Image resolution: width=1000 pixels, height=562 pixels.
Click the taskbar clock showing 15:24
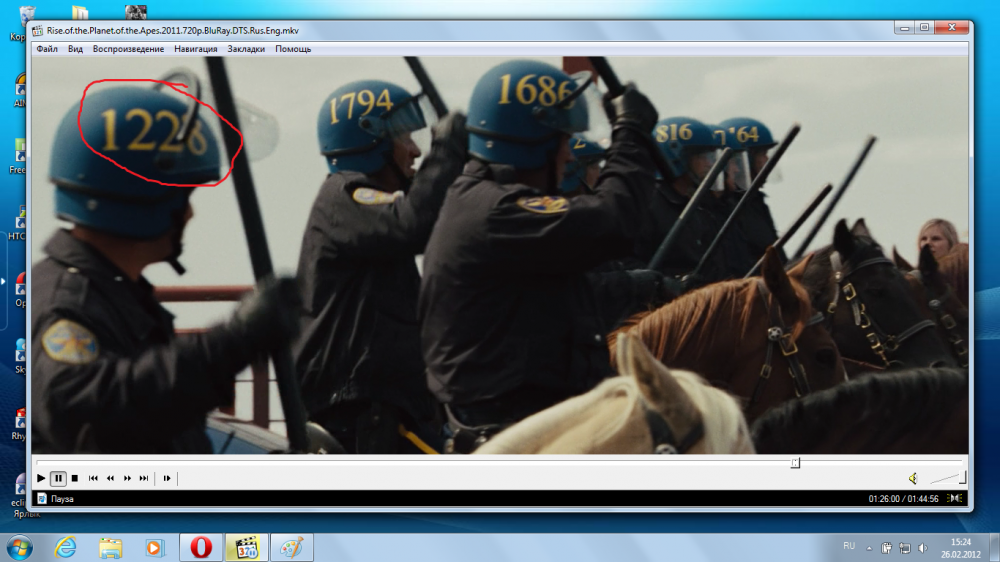(960, 548)
